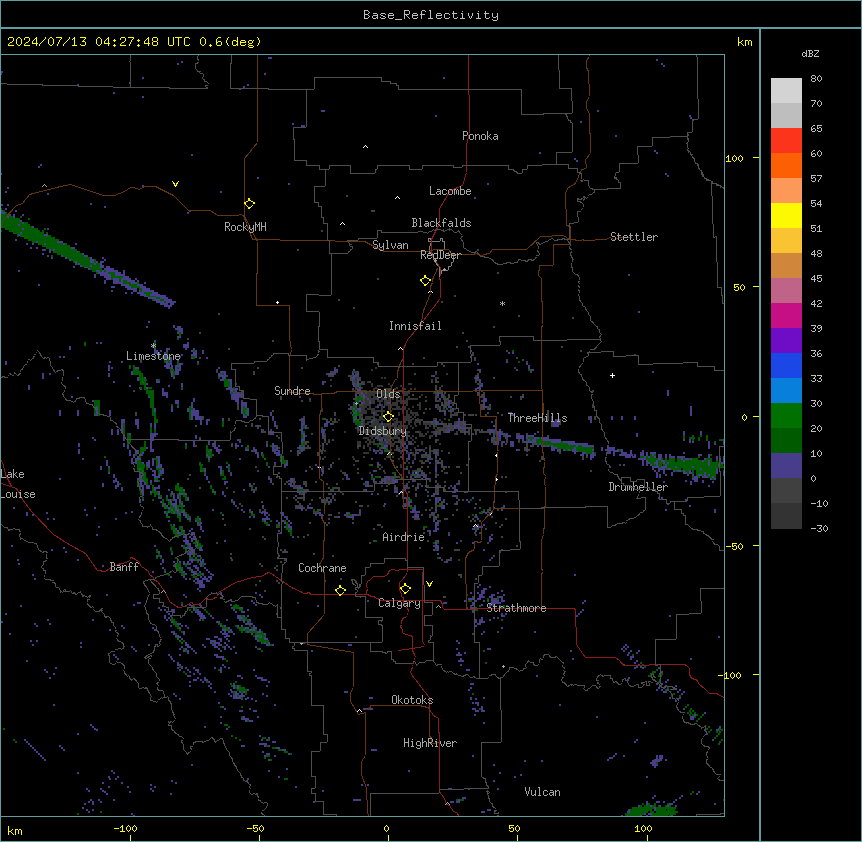Click the km unit label top right

point(744,42)
